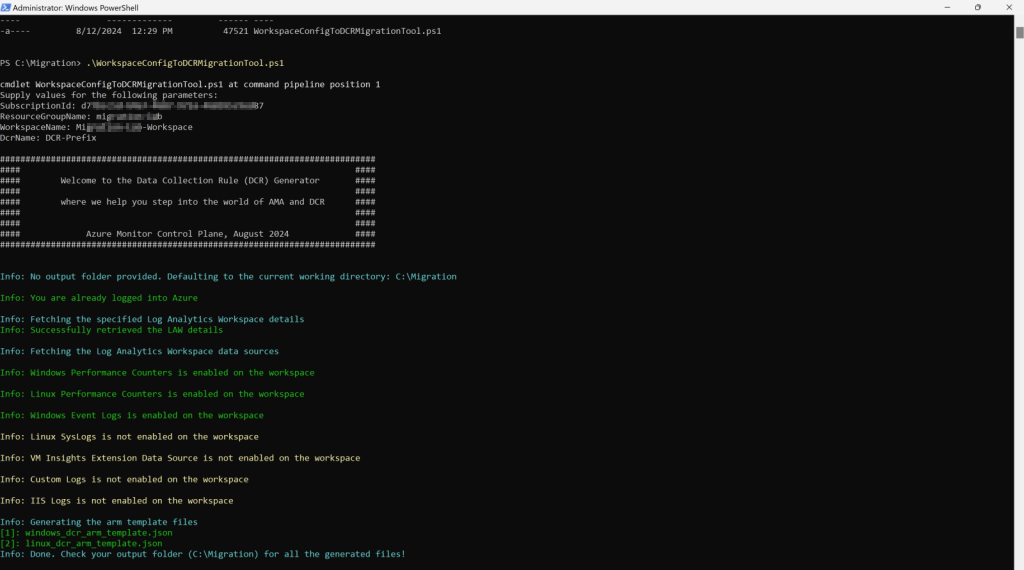
Task: Click 'Done. Check your output folder' line
Action: point(202,554)
